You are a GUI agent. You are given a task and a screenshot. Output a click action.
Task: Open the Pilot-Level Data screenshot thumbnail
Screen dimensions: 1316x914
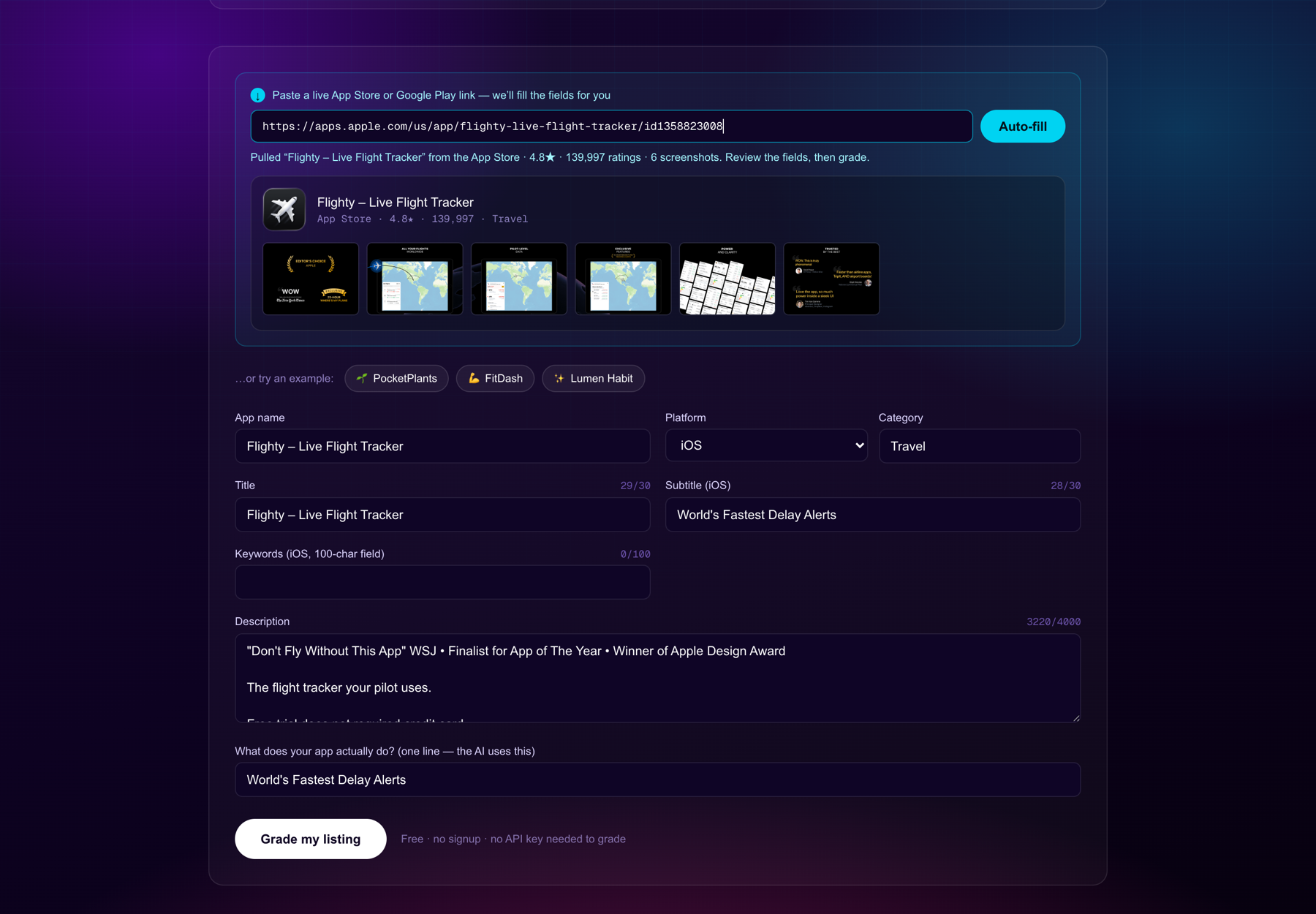[519, 279]
